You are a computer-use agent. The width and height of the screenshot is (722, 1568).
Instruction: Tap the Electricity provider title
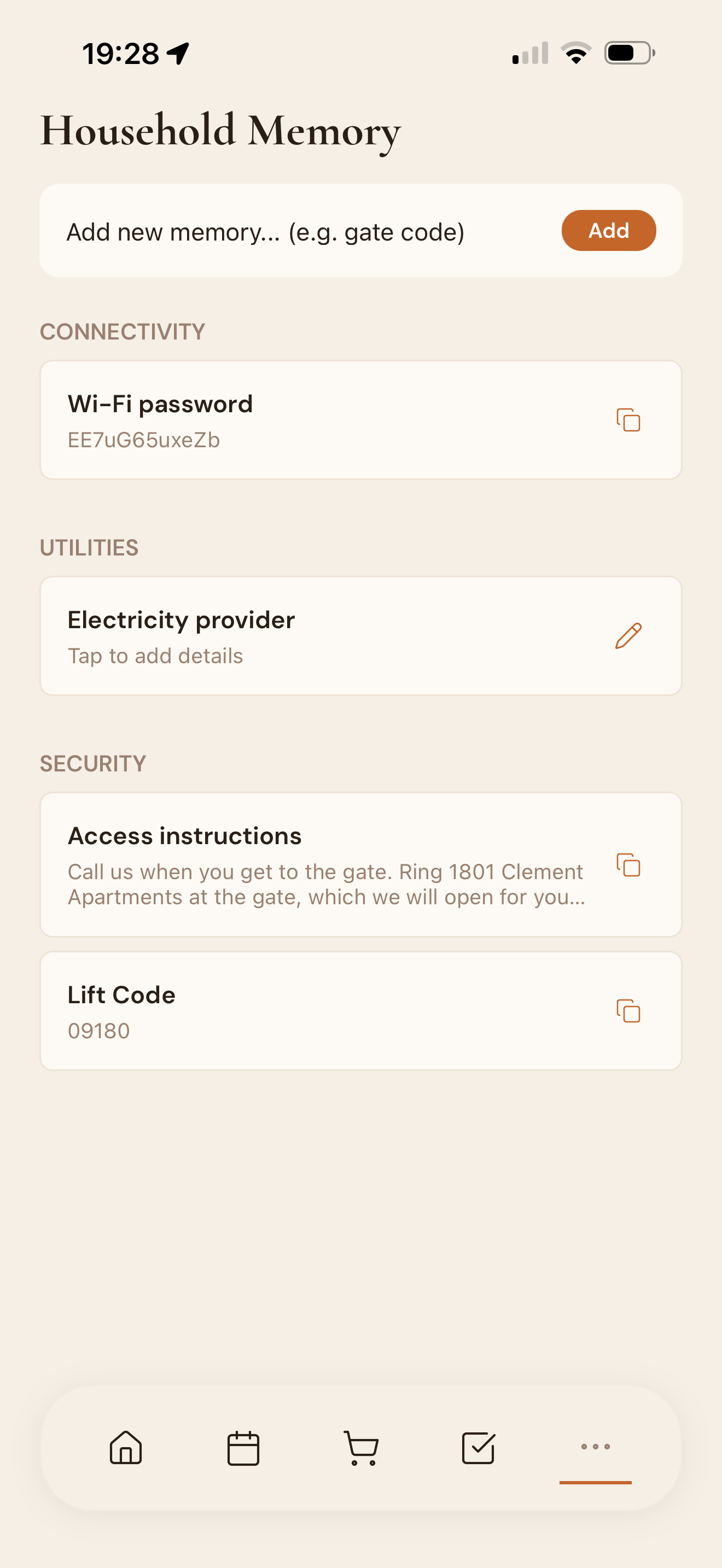[x=182, y=619]
